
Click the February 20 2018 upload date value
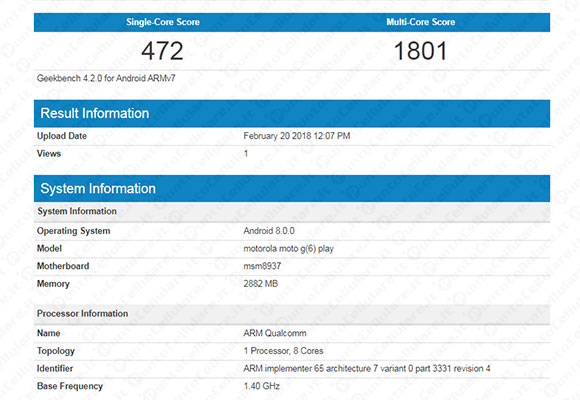pos(297,136)
